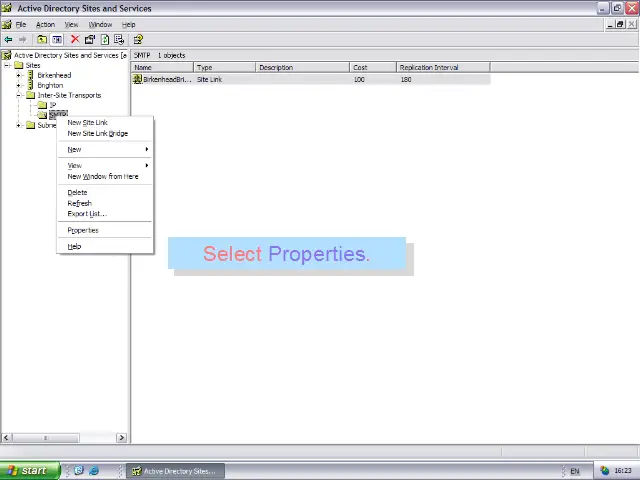Click the system tray network icon

tap(604, 471)
